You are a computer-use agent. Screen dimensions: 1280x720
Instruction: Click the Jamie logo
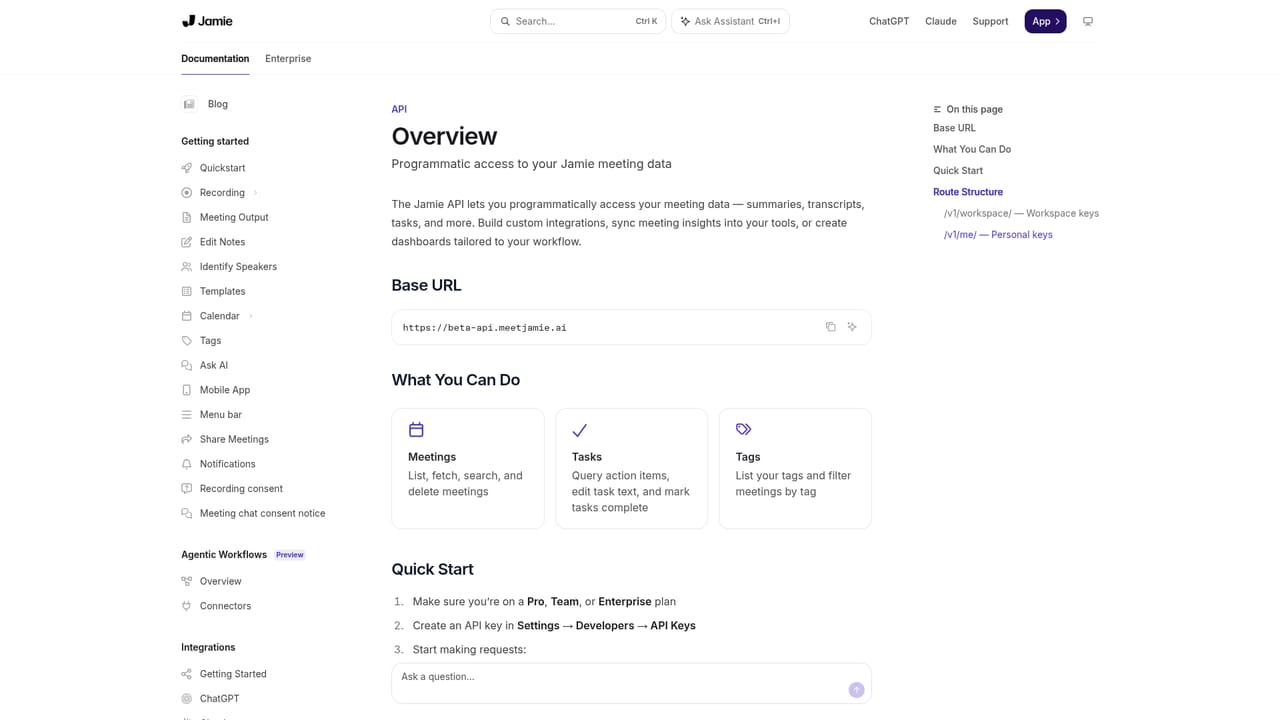pyautogui.click(x=207, y=21)
